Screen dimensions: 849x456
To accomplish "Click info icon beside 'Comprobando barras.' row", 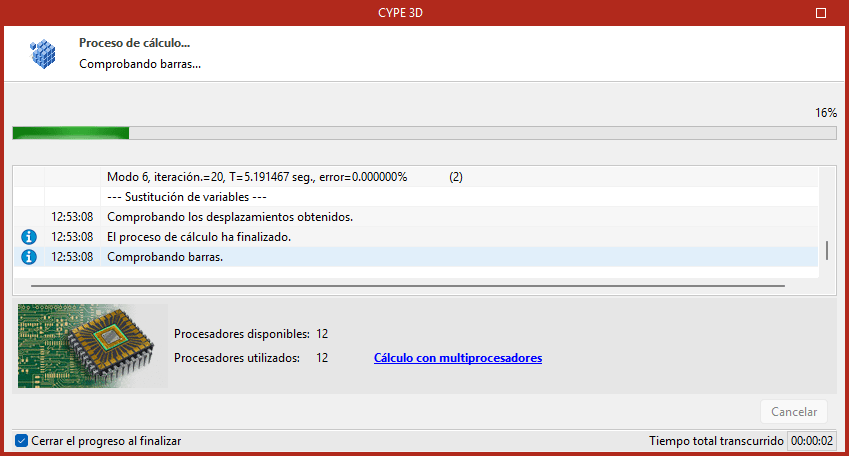I will [29, 257].
